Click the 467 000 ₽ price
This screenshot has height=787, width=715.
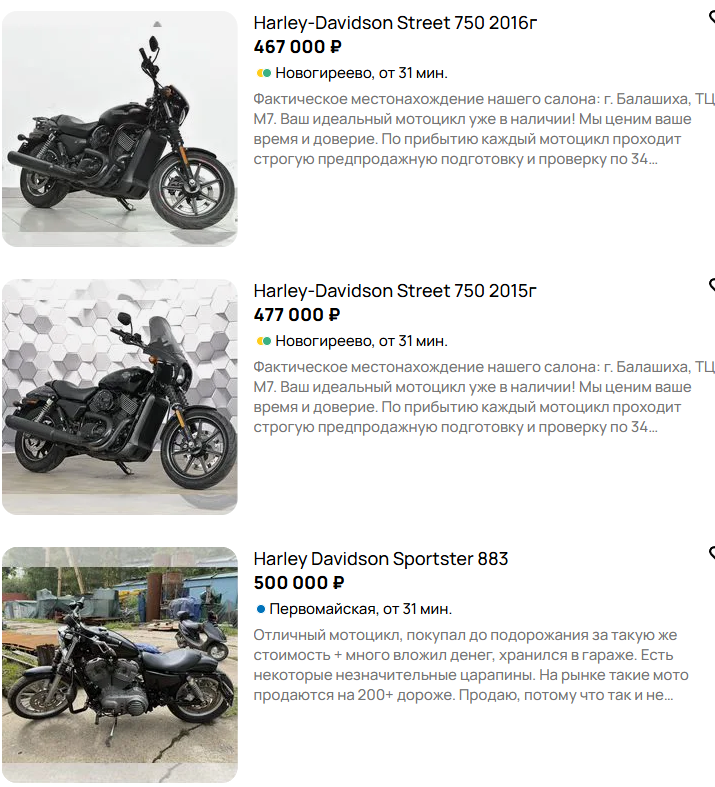[x=298, y=47]
